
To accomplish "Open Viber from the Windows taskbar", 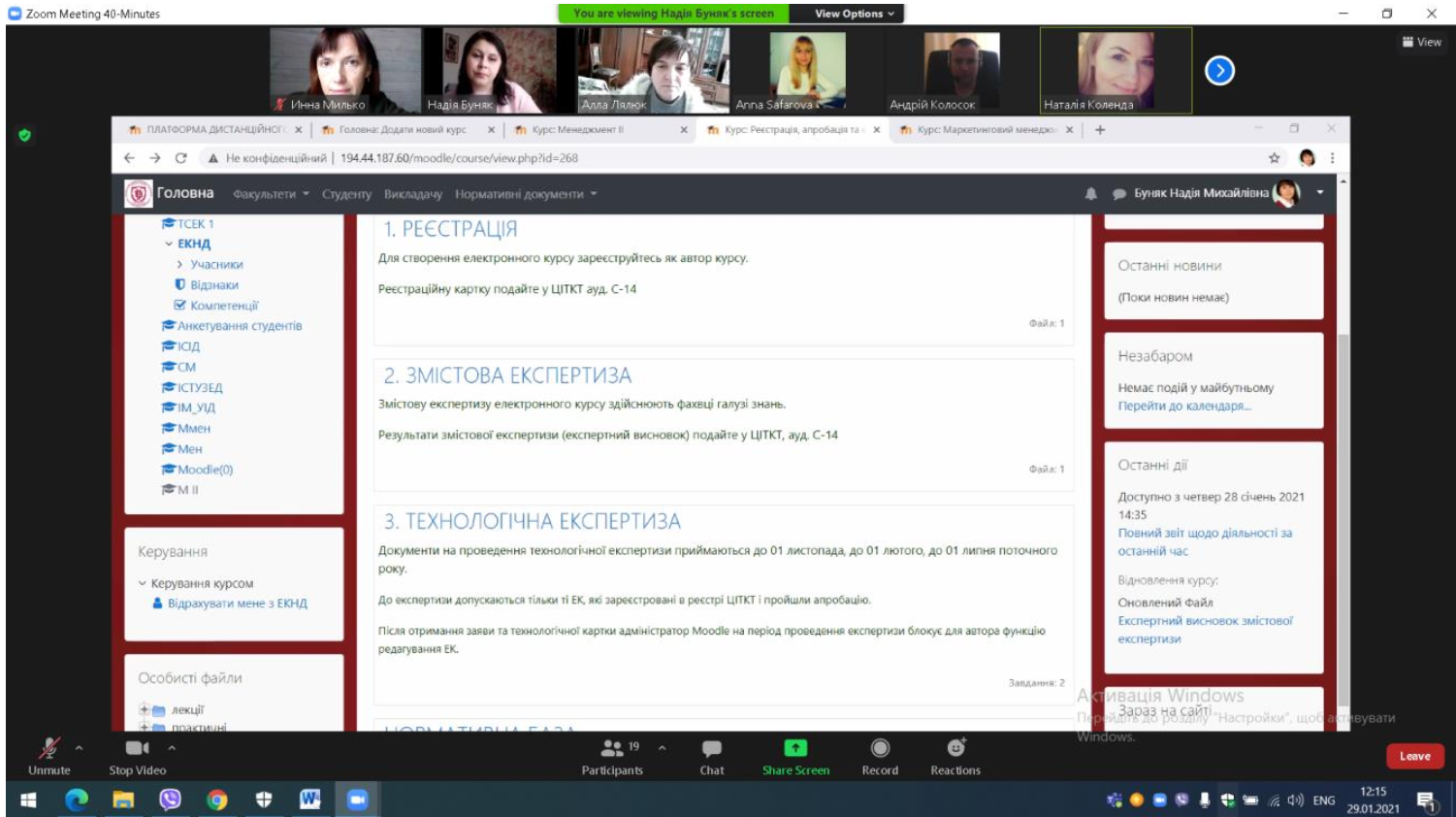I will pos(171,800).
